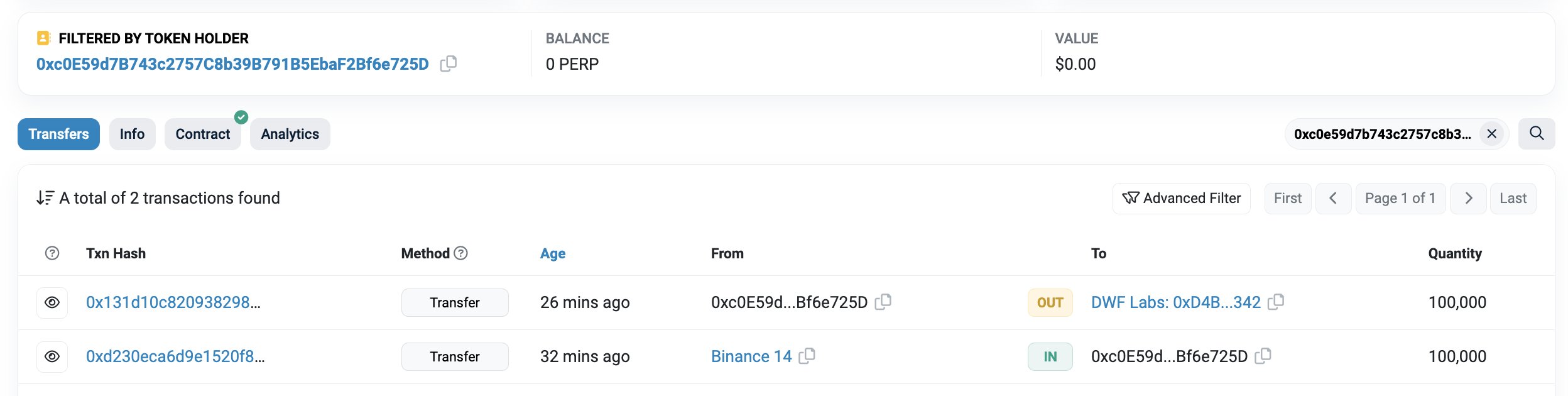Screen dimensions: 1568x396
Task: Copy the token holder address at top
Action: (x=448, y=63)
